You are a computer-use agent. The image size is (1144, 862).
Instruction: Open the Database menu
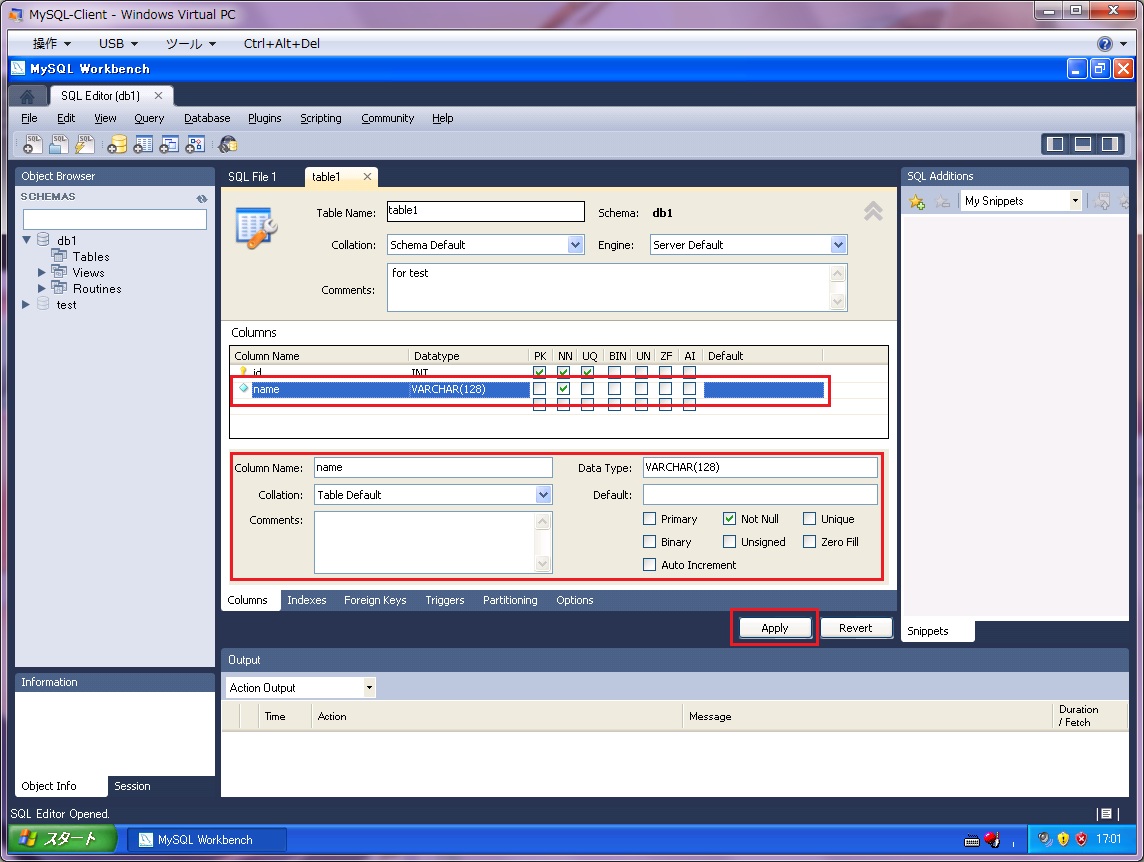[207, 118]
